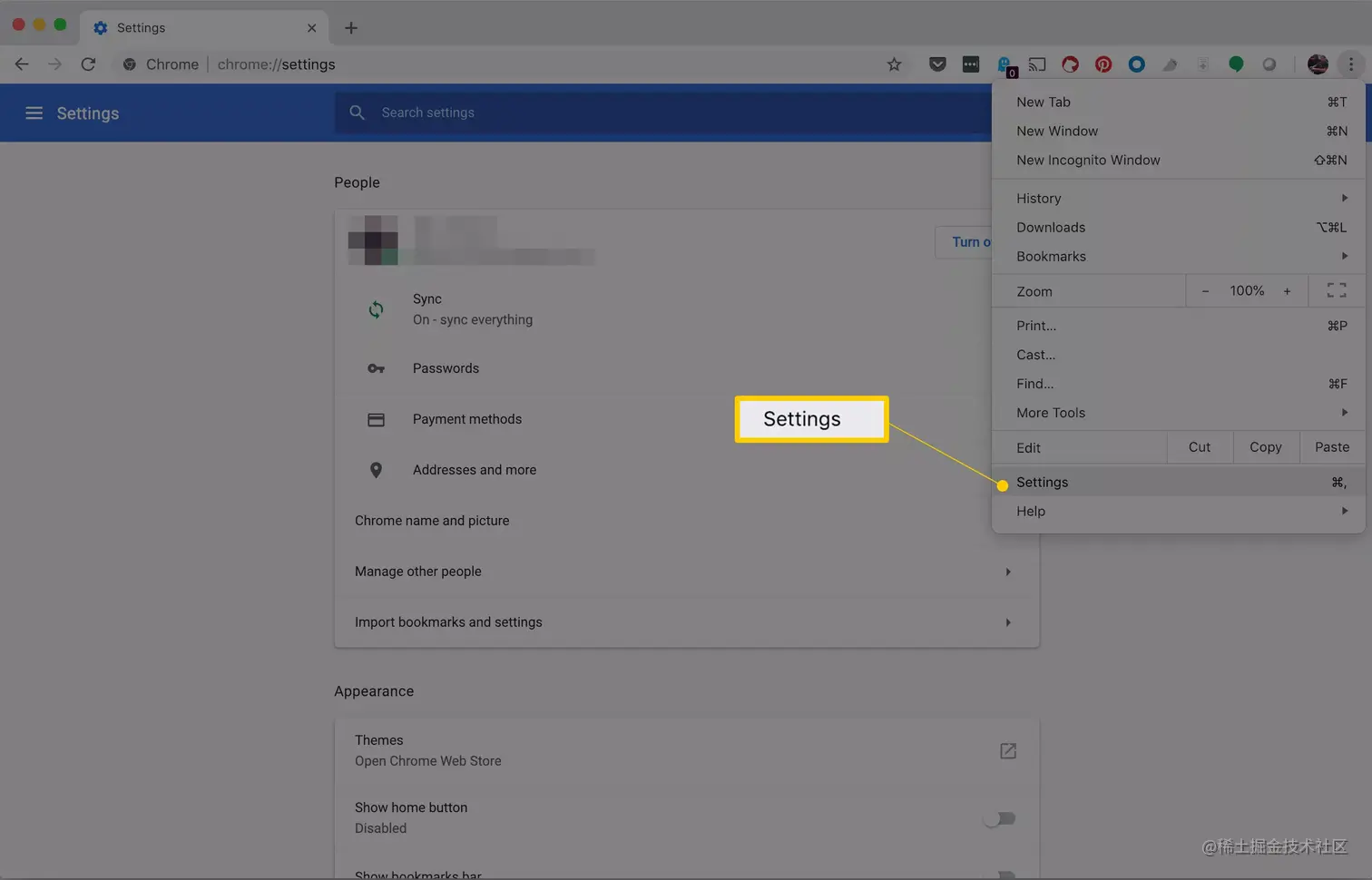1372x880 pixels.
Task: Open the Ghostery extension icon
Action: click(x=1004, y=64)
